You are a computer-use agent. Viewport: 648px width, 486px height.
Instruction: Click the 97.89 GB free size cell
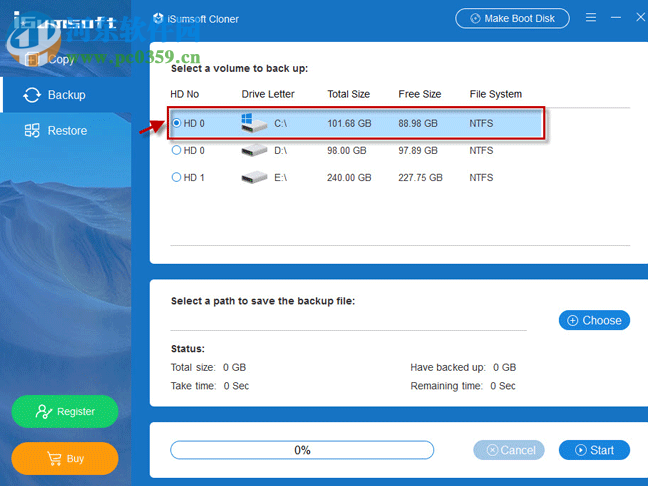[418, 150]
